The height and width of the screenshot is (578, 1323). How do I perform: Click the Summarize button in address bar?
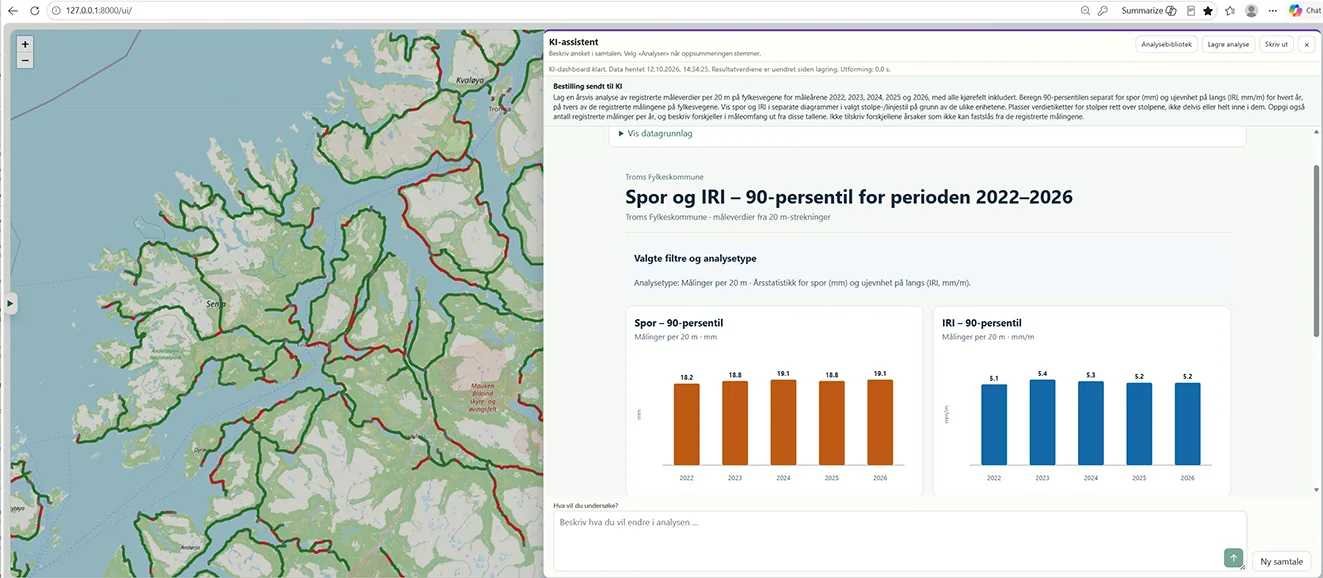[1148, 10]
